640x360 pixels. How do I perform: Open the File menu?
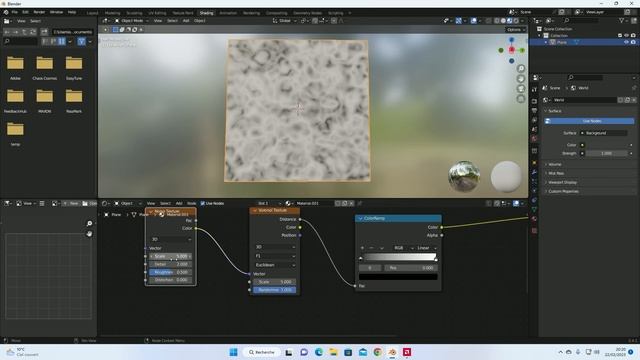pyautogui.click(x=15, y=12)
